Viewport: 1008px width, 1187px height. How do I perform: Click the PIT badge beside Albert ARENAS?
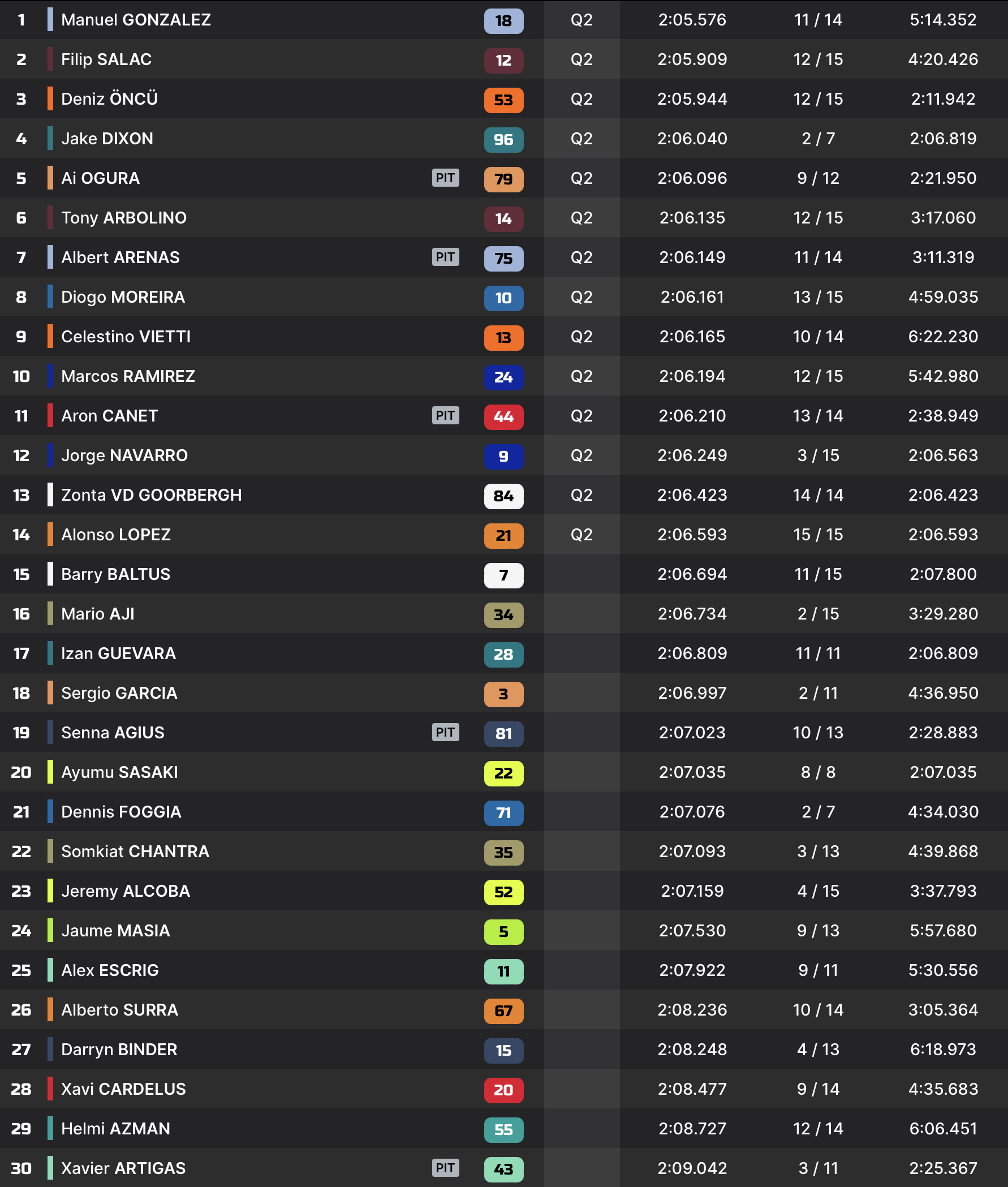pyautogui.click(x=445, y=257)
